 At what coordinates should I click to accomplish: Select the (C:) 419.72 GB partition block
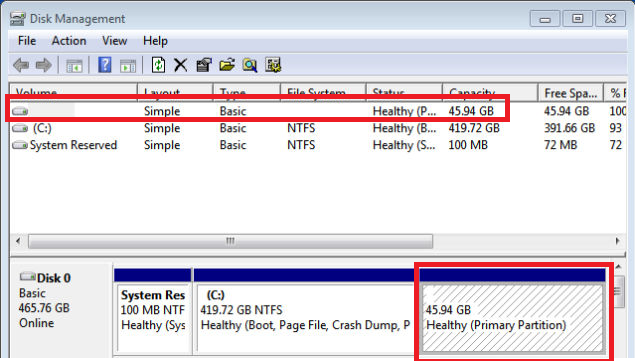point(304,313)
